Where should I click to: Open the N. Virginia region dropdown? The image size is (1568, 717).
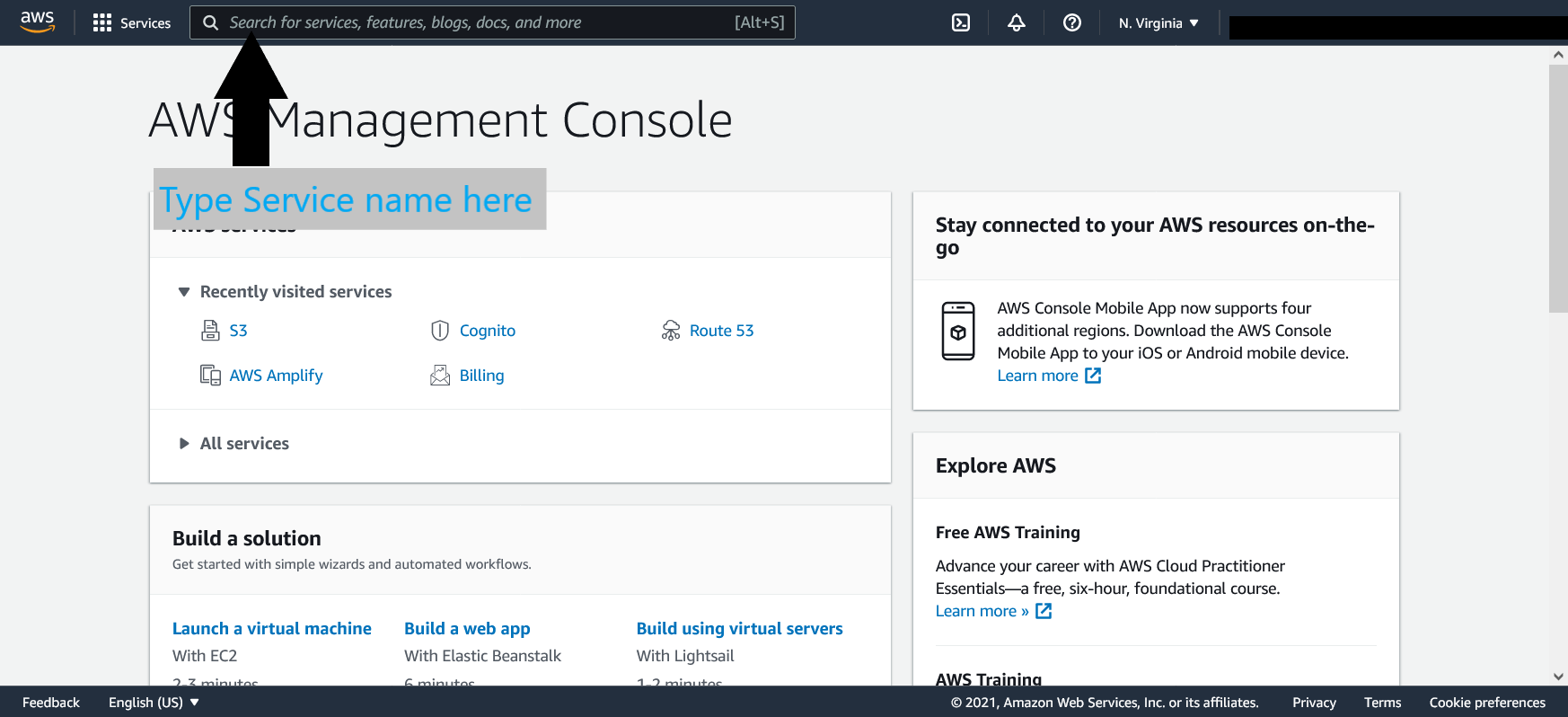tap(1158, 22)
